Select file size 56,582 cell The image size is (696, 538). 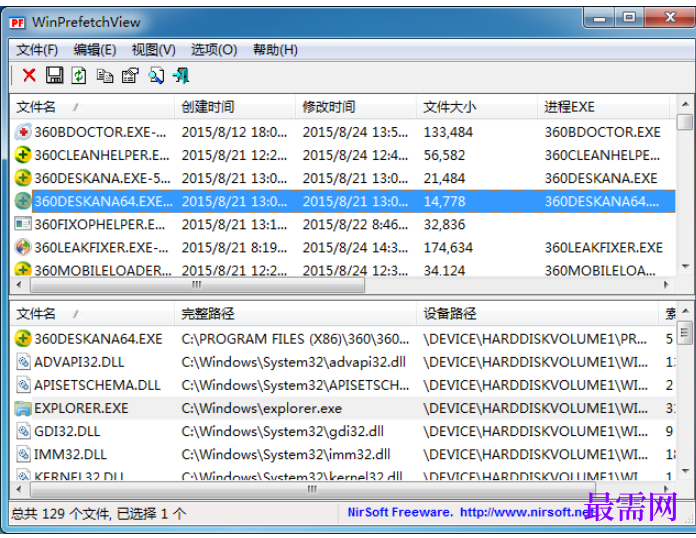(444, 155)
